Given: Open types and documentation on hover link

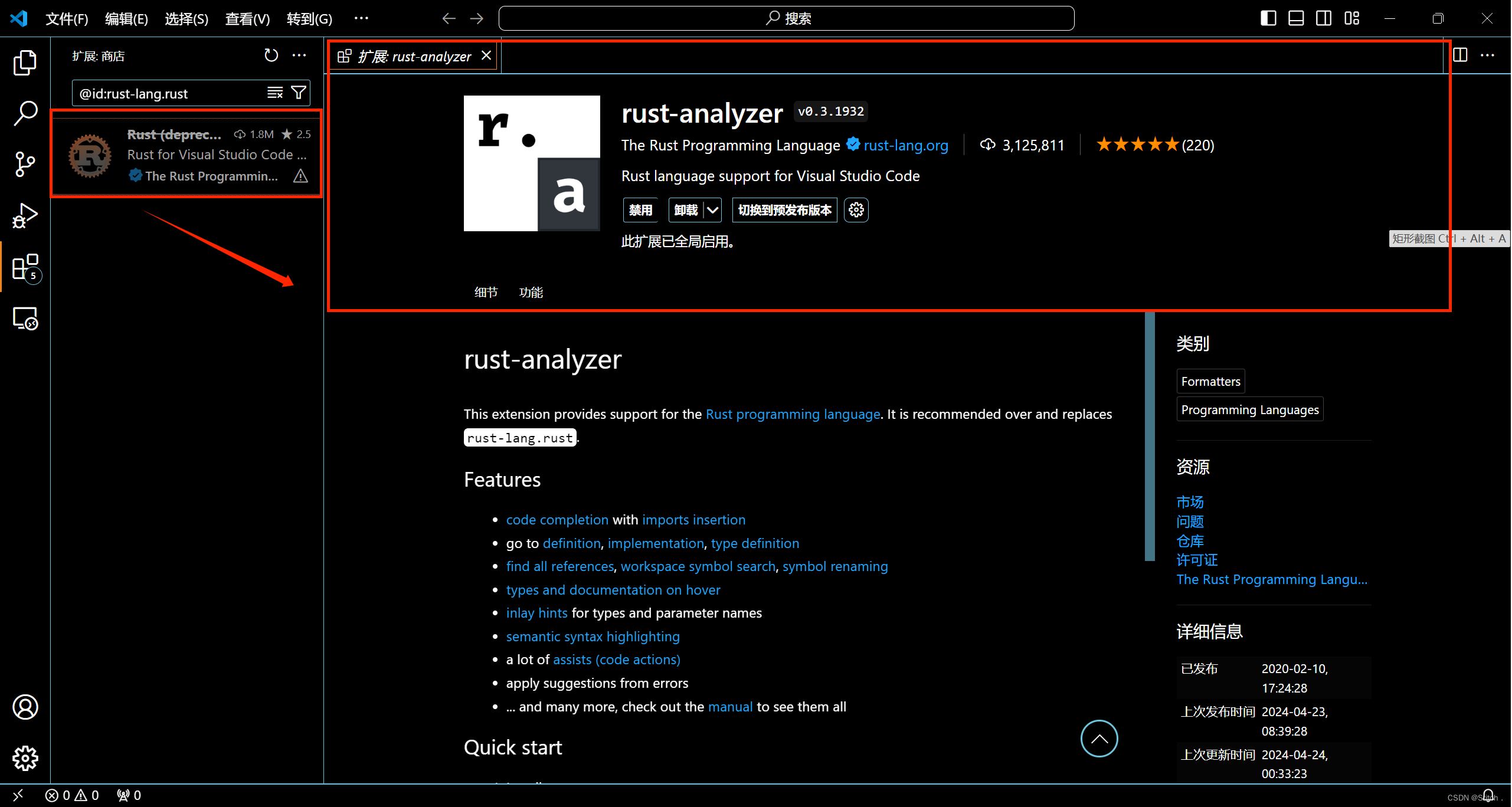Looking at the screenshot, I should pyautogui.click(x=613, y=590).
